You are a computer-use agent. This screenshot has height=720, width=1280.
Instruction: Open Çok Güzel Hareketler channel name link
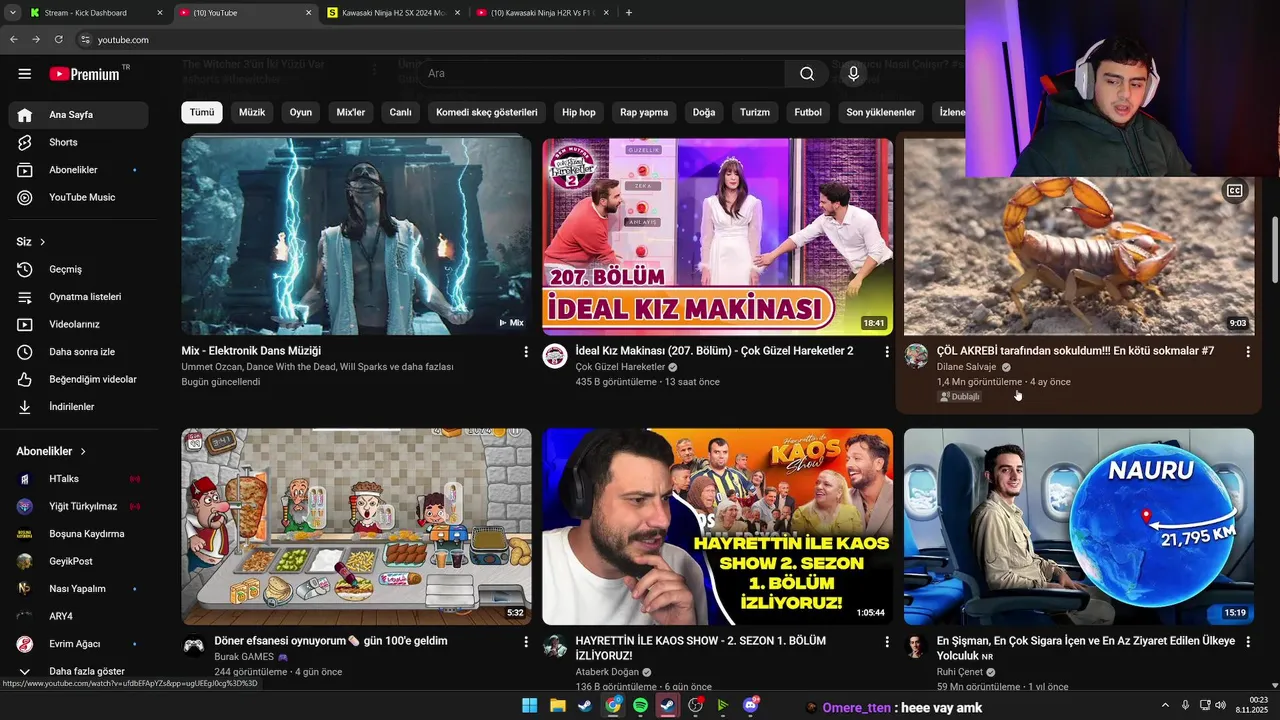click(x=620, y=367)
